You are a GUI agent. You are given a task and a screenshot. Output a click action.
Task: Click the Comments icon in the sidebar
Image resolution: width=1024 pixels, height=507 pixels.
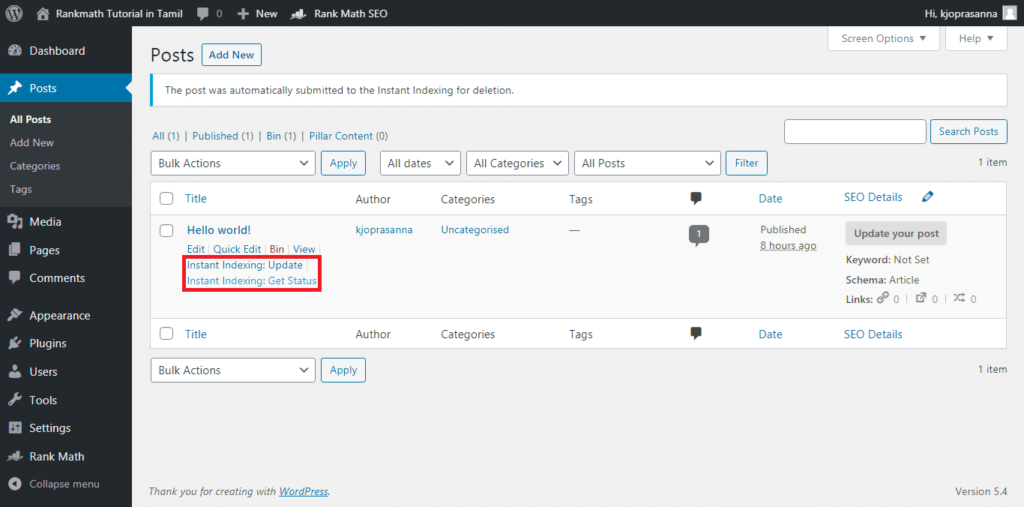15,278
